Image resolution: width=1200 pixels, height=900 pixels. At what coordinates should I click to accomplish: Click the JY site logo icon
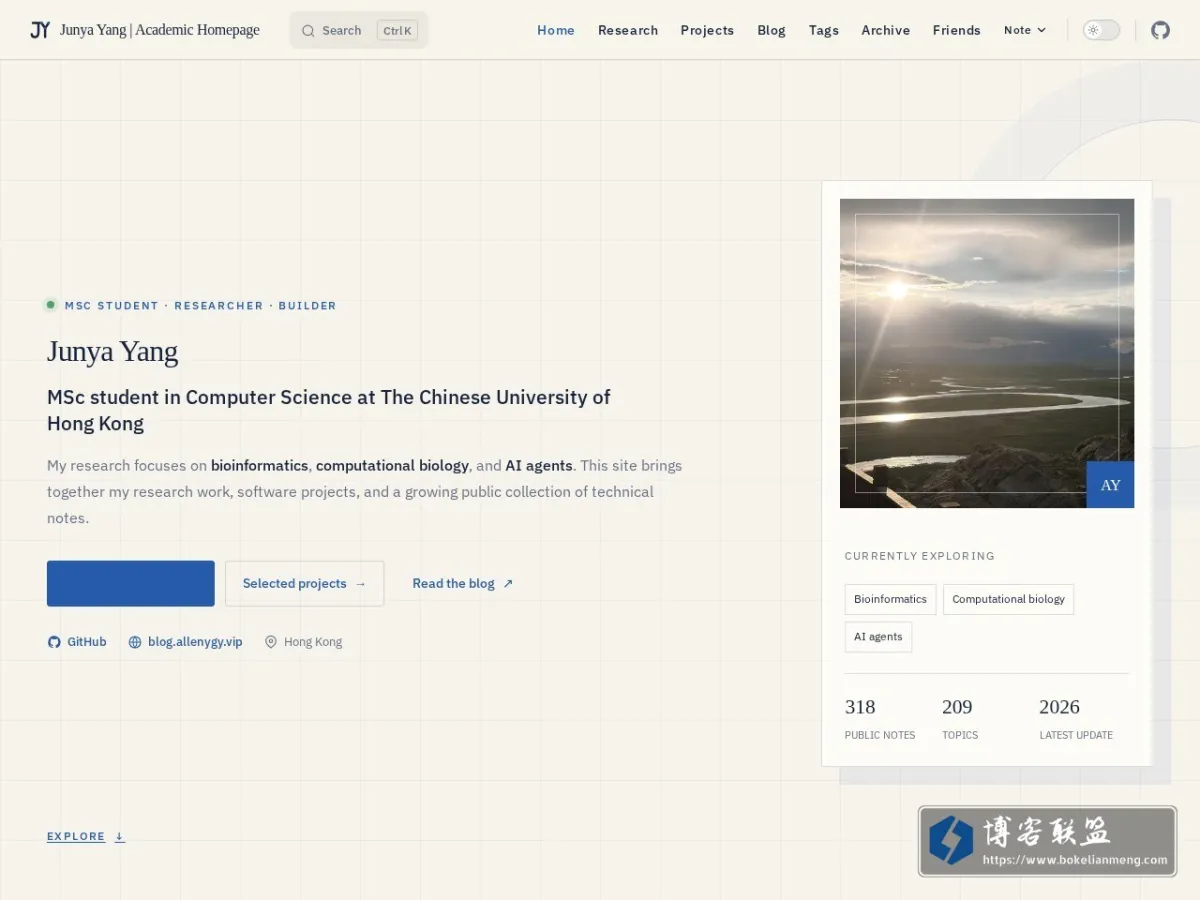click(40, 30)
